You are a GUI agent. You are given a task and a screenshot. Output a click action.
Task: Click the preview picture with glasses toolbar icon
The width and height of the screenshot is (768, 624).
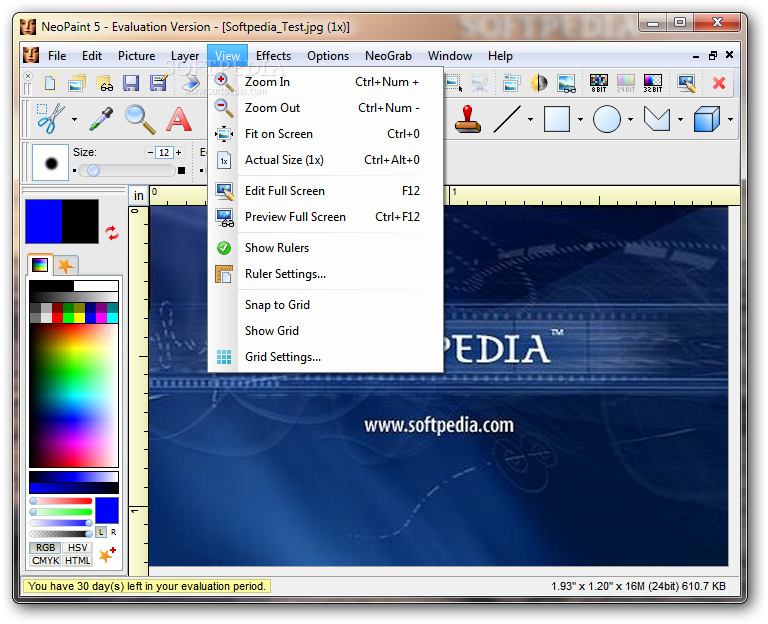click(566, 83)
